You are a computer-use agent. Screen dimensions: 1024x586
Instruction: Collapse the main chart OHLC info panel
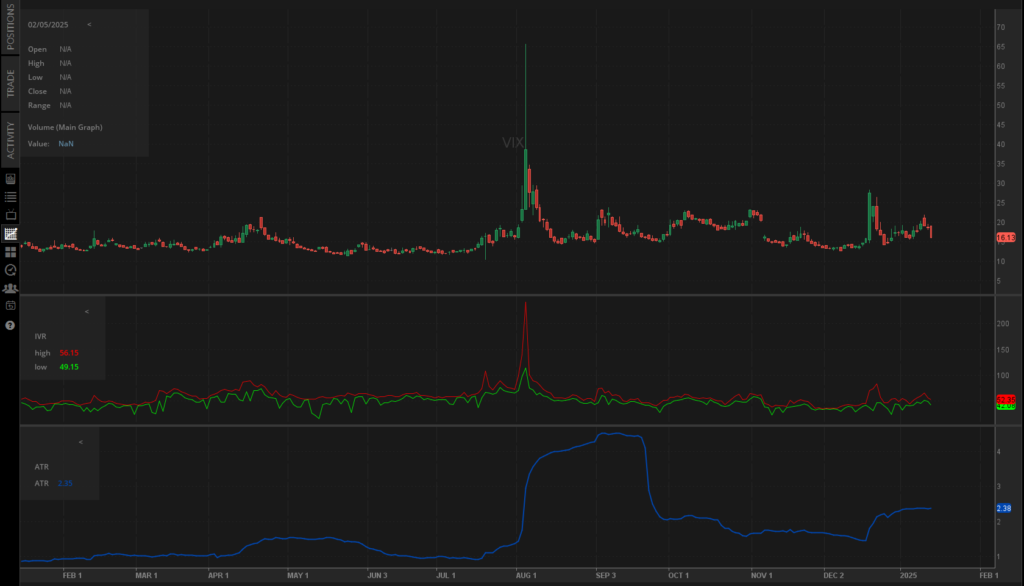(x=89, y=23)
